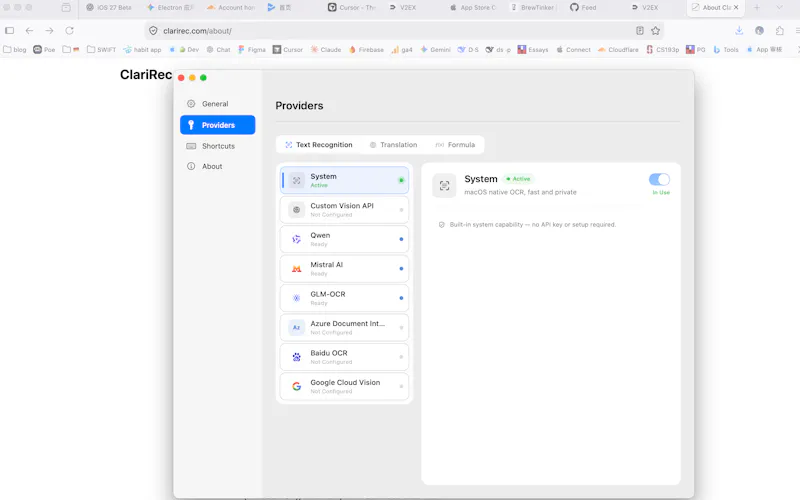Image resolution: width=800 pixels, height=500 pixels.
Task: Click 'macOS native OCR, fast and private' text
Action: (520, 192)
